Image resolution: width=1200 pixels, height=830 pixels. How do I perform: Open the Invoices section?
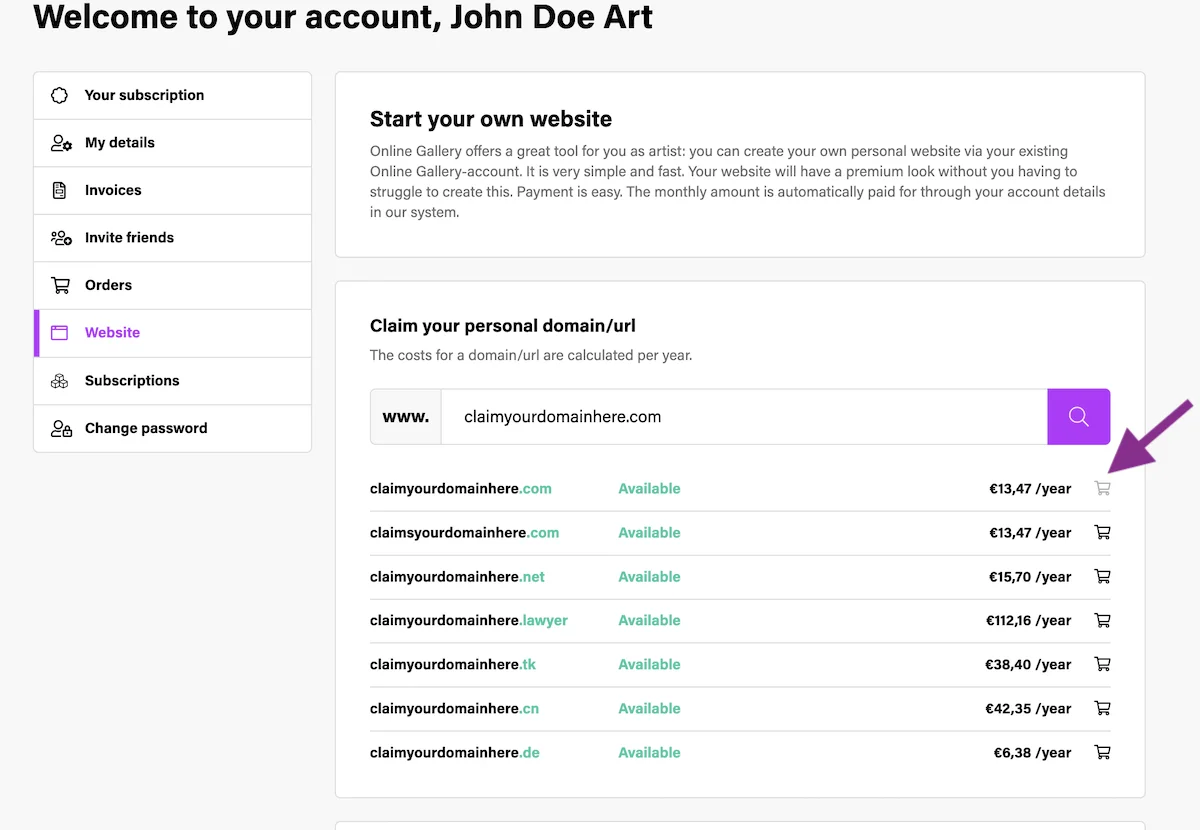tap(173, 190)
